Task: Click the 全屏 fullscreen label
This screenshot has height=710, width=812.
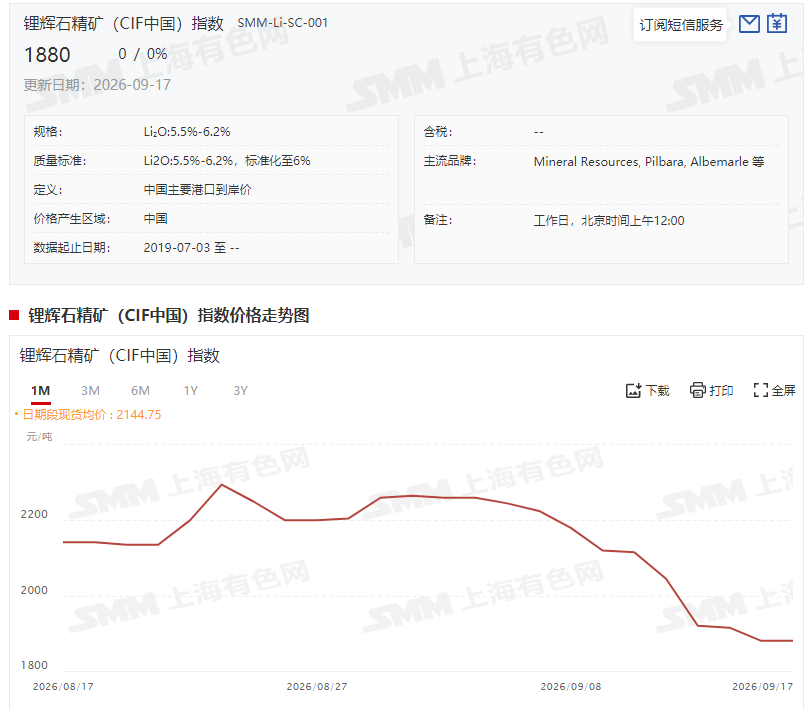Action: click(x=783, y=390)
